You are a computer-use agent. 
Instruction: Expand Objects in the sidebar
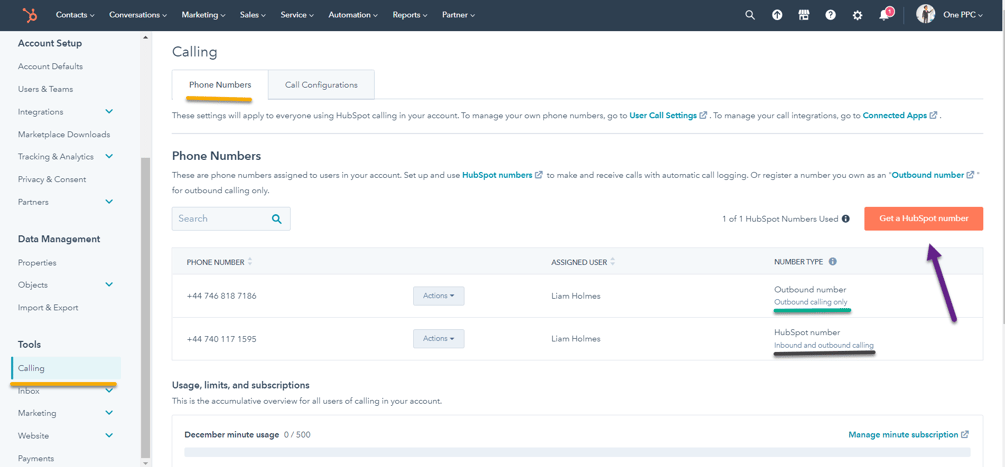(109, 285)
